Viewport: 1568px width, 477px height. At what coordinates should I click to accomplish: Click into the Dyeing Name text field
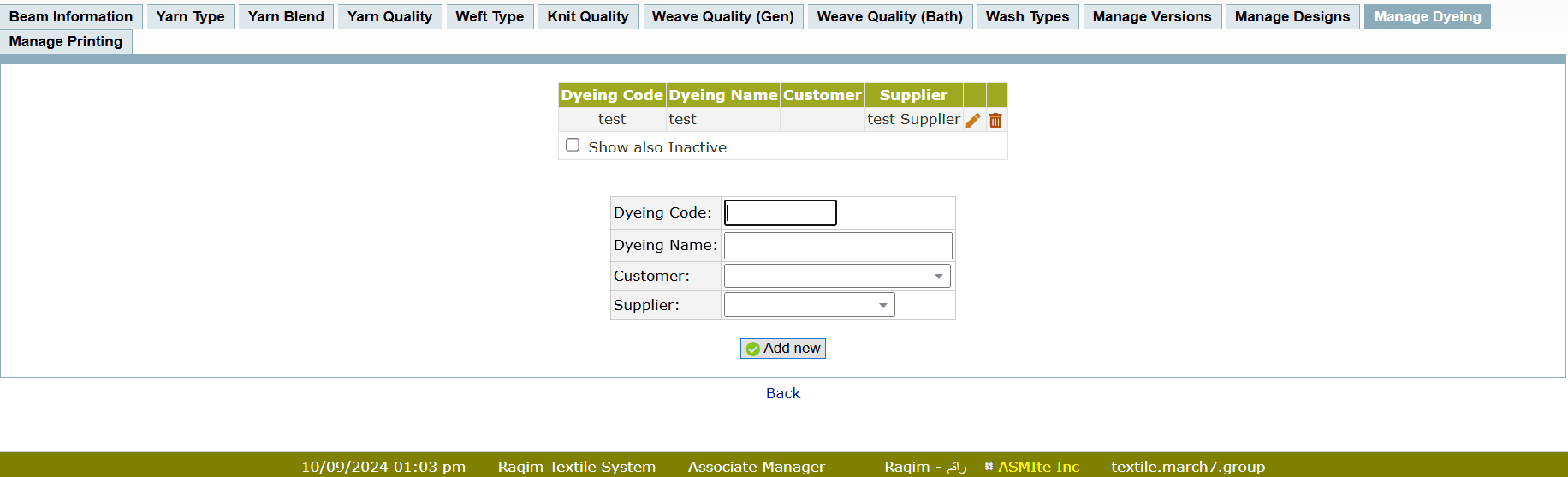838,246
